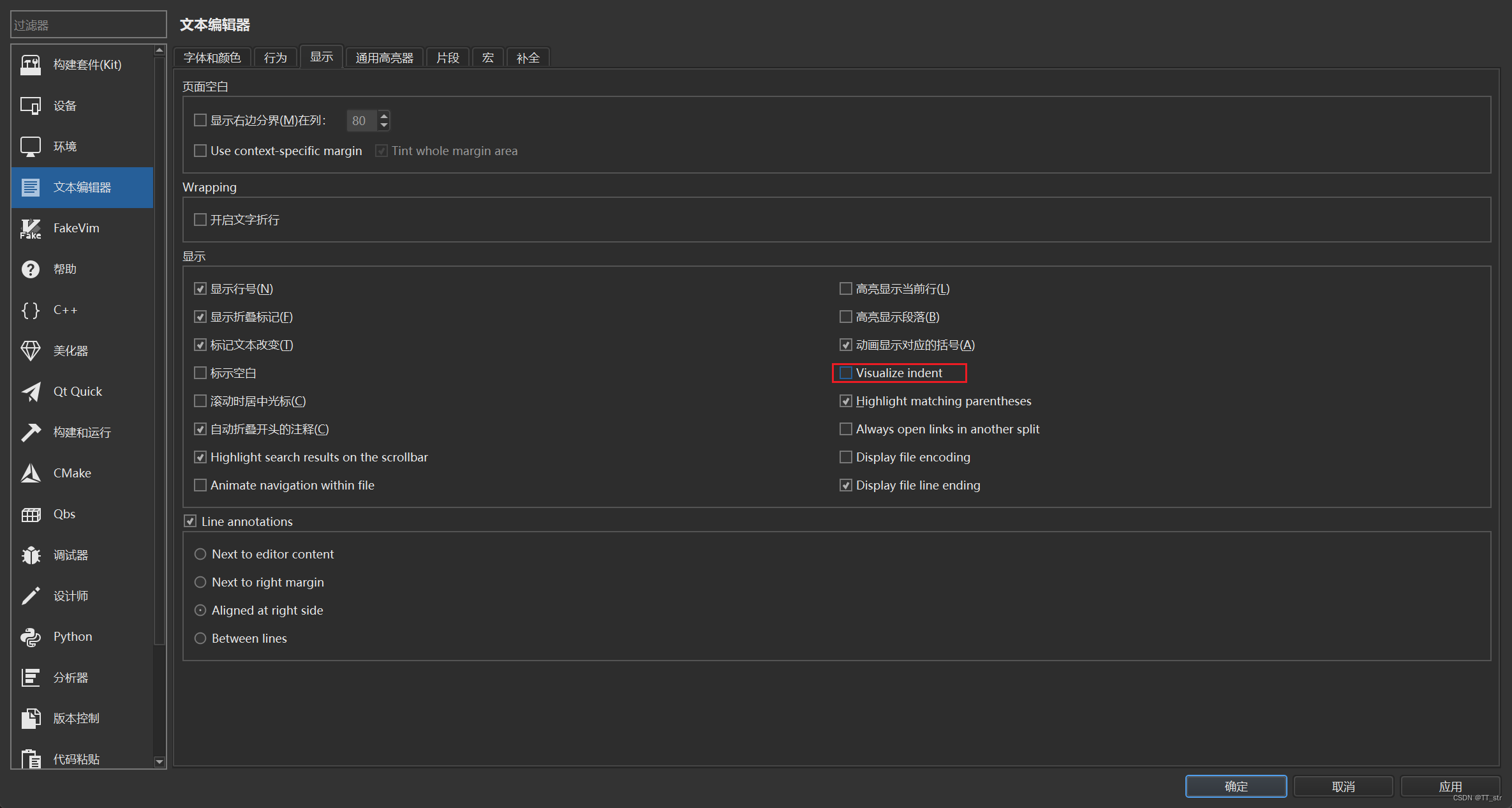Open the Qt Quick paper plane icon
Viewport: 1512px width, 808px height.
click(31, 391)
